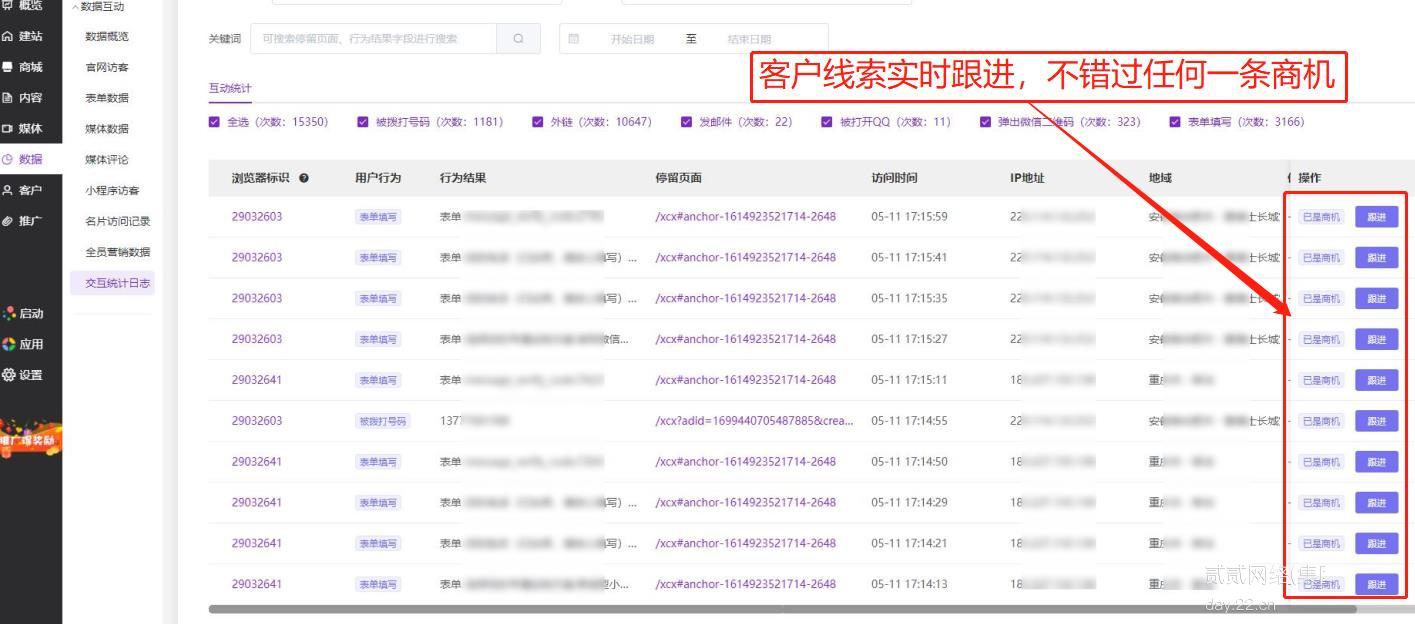Click 跟进 button in first row

1376,217
